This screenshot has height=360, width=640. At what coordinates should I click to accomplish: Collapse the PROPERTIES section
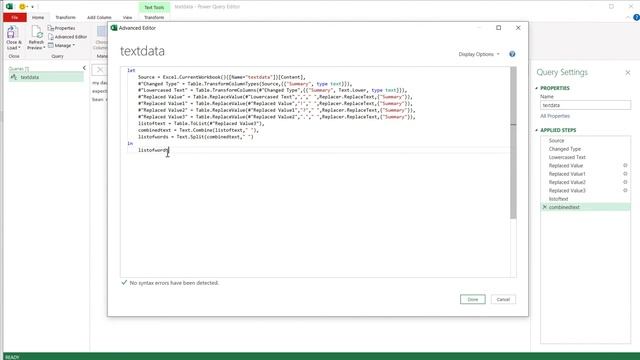(537, 88)
